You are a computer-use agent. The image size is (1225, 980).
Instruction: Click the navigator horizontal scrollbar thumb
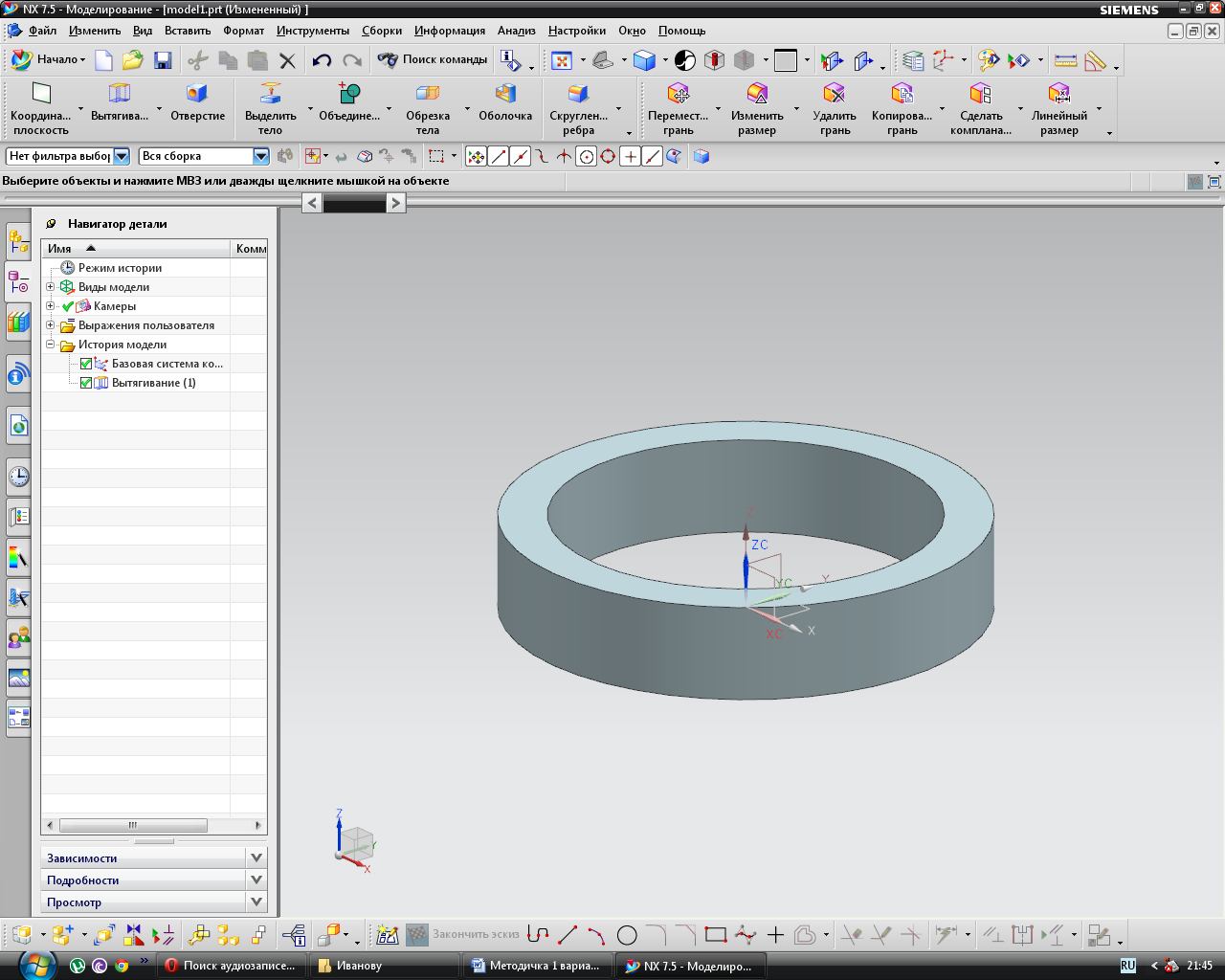click(x=133, y=825)
